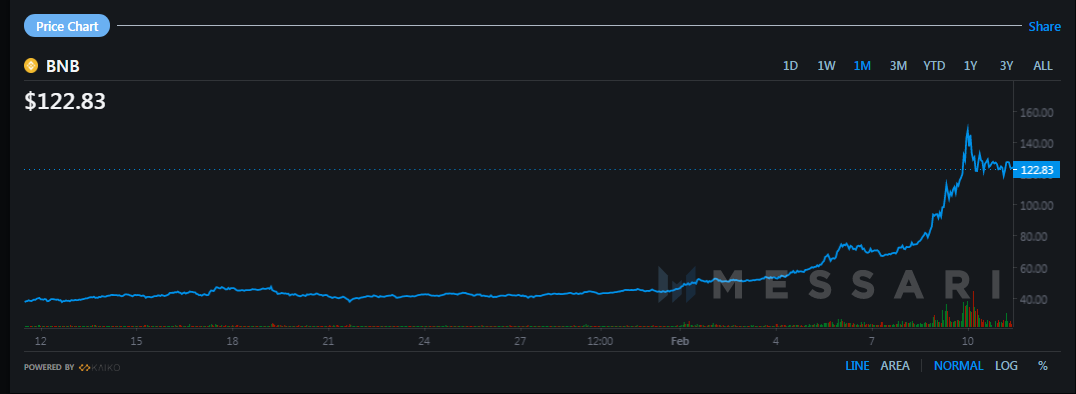Open the Price Chart tab pill
The height and width of the screenshot is (394, 1076).
(x=67, y=26)
